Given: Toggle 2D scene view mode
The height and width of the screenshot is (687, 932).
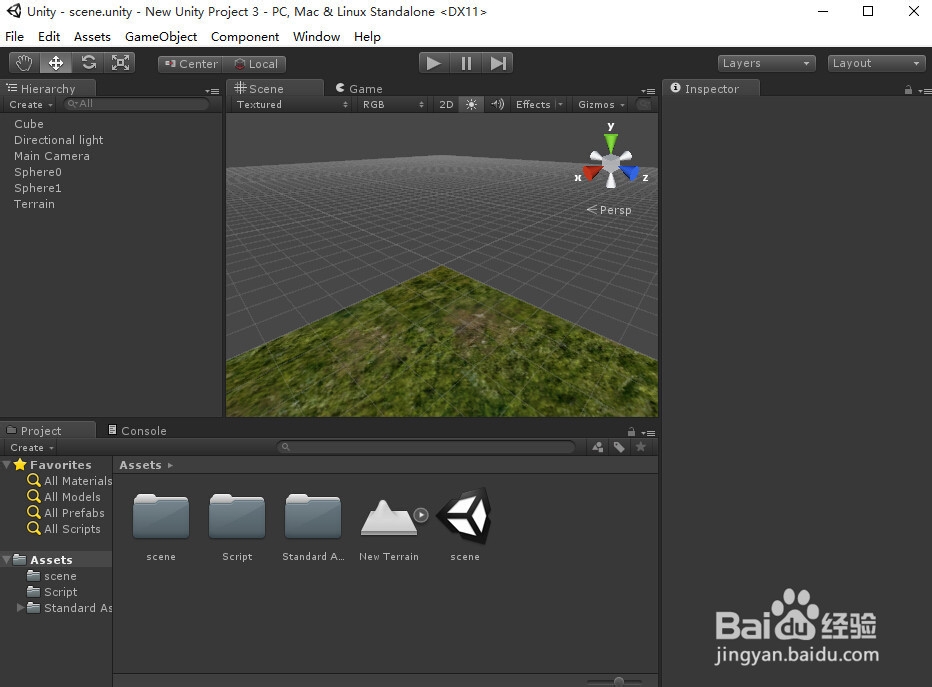Looking at the screenshot, I should pyautogui.click(x=446, y=105).
